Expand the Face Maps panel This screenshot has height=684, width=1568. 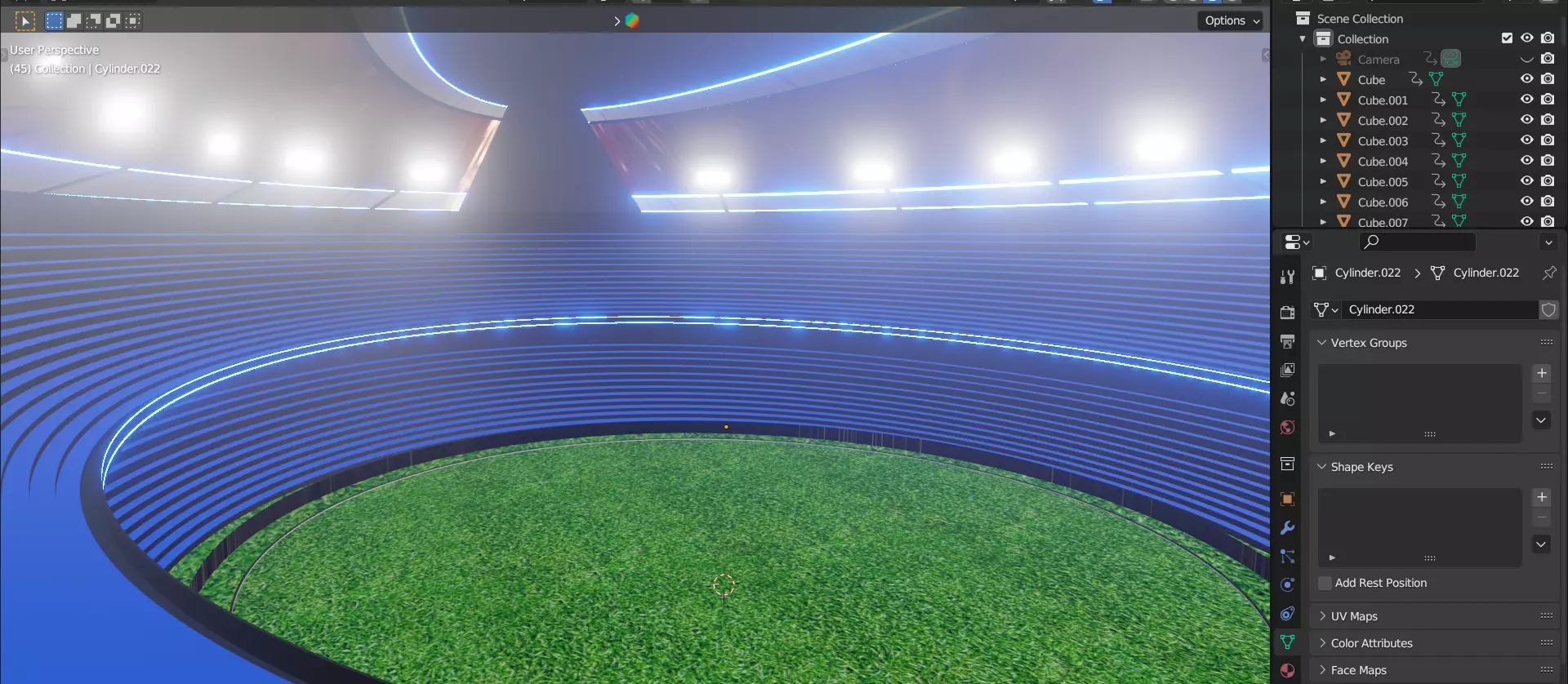click(x=1321, y=670)
